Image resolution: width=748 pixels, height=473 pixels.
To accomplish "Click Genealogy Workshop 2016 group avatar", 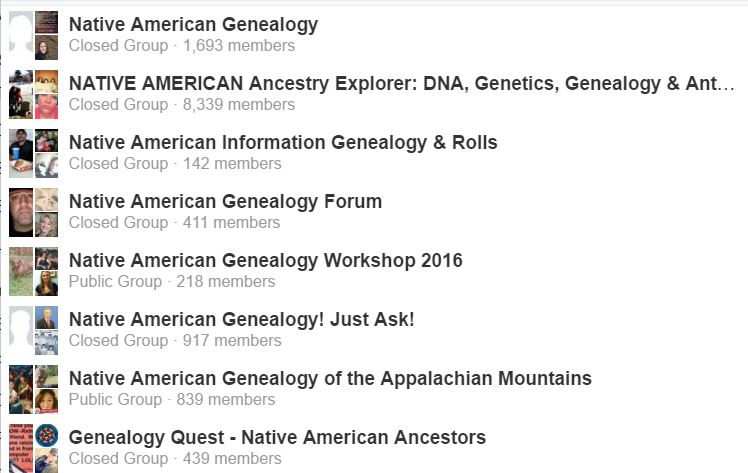I will click(x=33, y=271).
